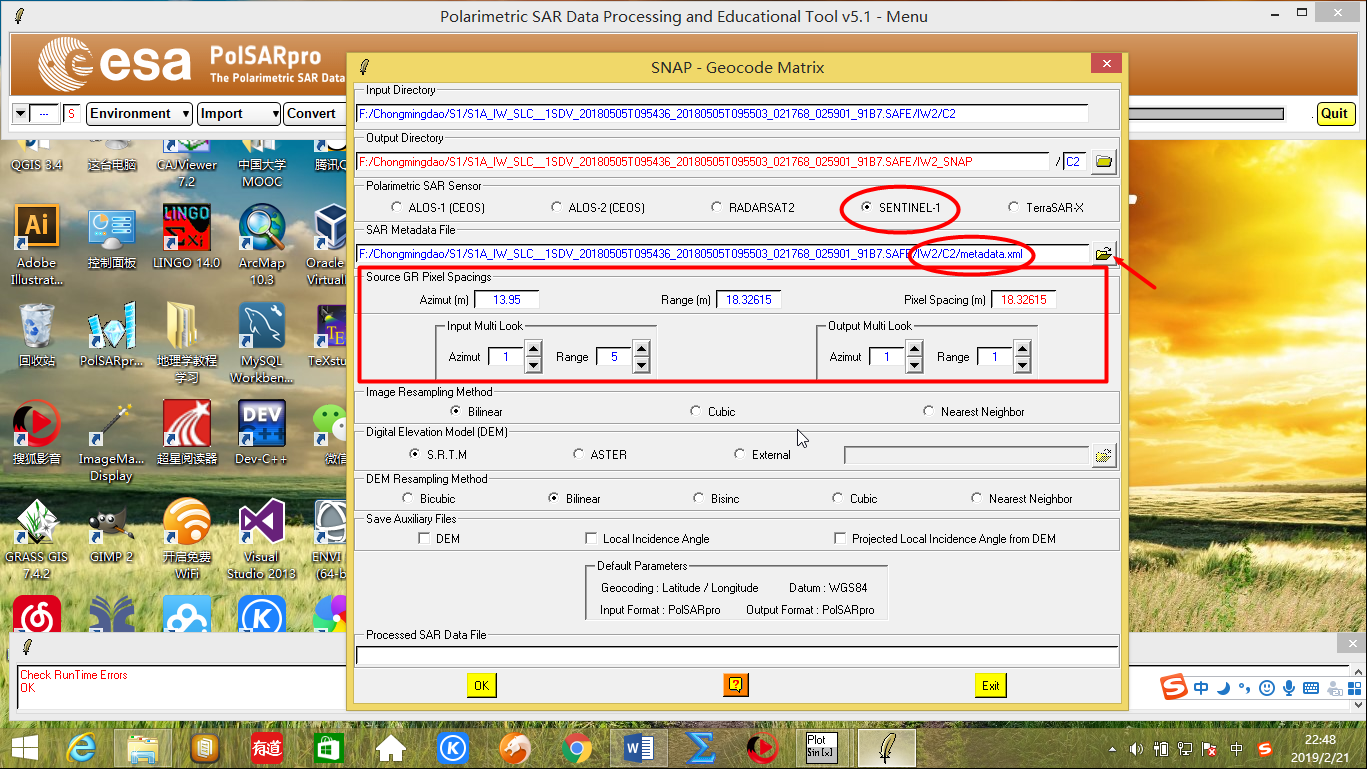The image size is (1367, 769).
Task: Click the Processed SAR Data File field
Action: tap(737, 656)
